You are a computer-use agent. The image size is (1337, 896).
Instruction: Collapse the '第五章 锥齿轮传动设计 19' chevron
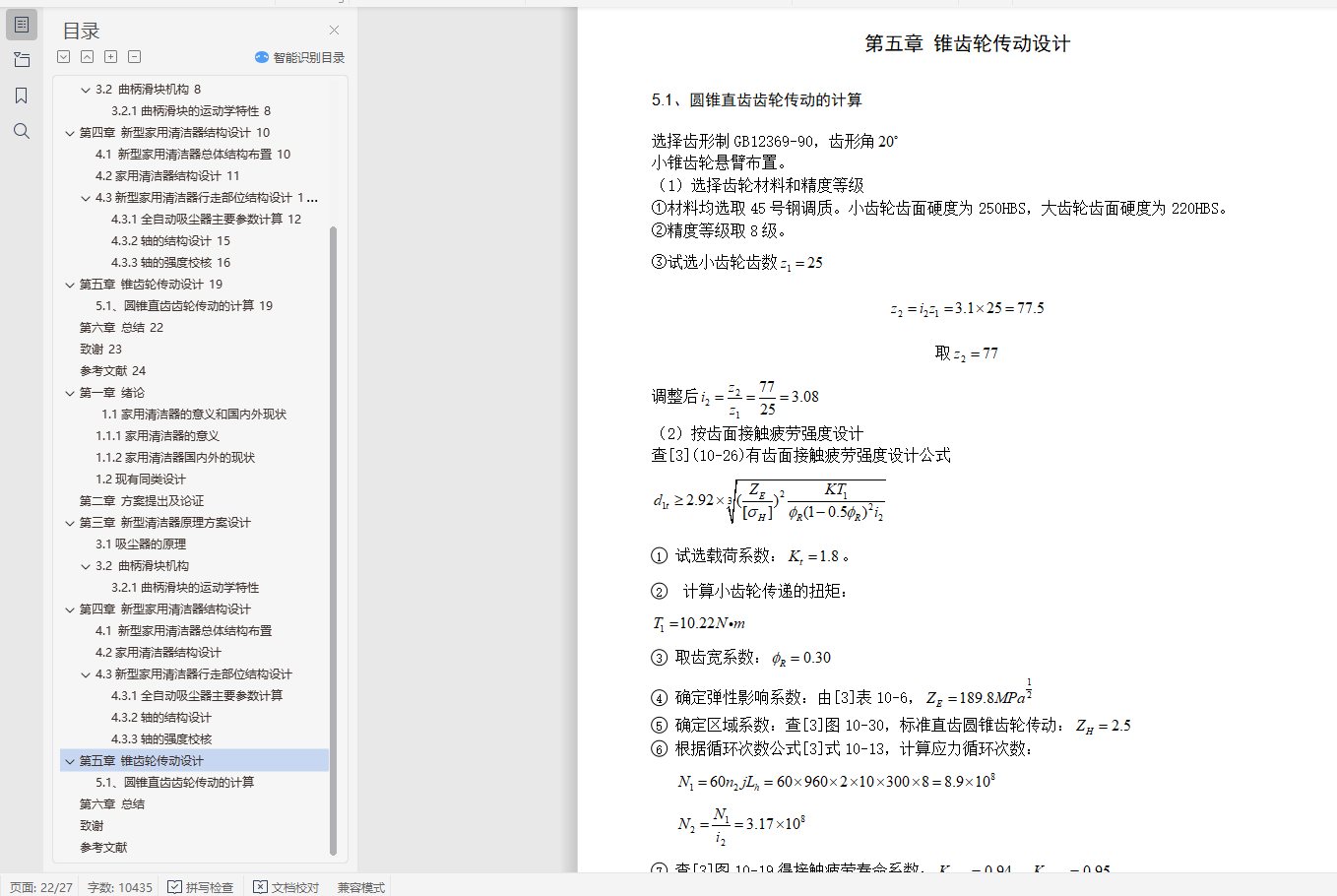[x=70, y=285]
